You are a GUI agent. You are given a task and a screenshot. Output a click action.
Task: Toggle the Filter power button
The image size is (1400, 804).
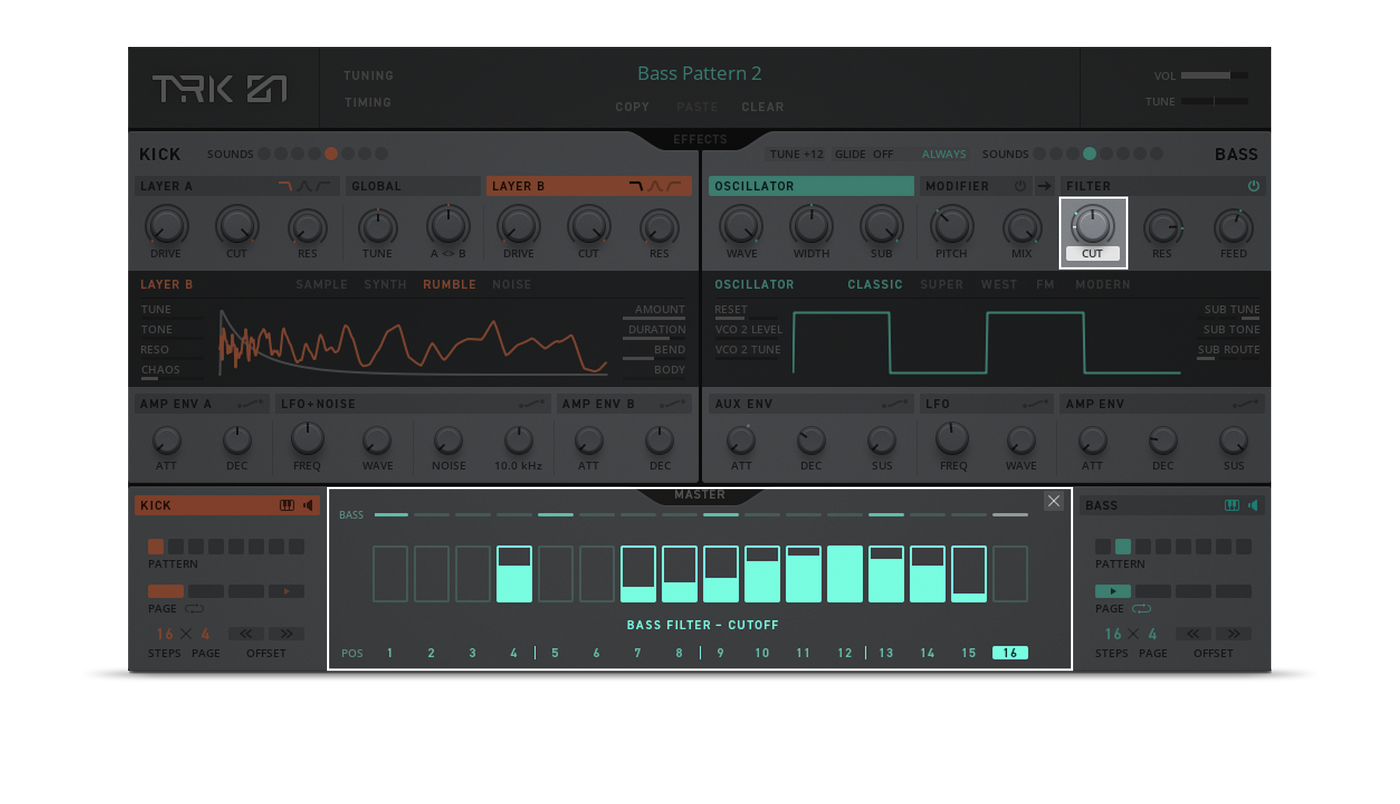point(1254,186)
